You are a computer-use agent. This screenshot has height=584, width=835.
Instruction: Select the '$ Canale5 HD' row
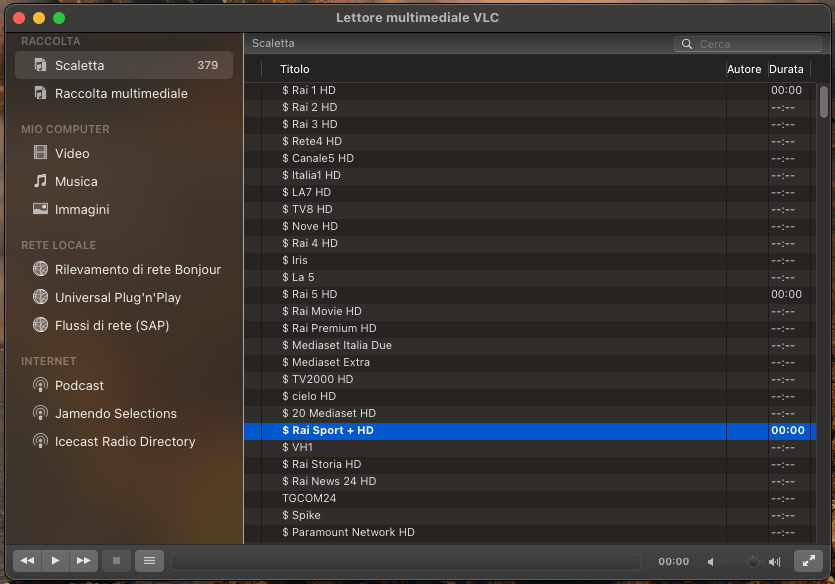pyautogui.click(x=530, y=159)
